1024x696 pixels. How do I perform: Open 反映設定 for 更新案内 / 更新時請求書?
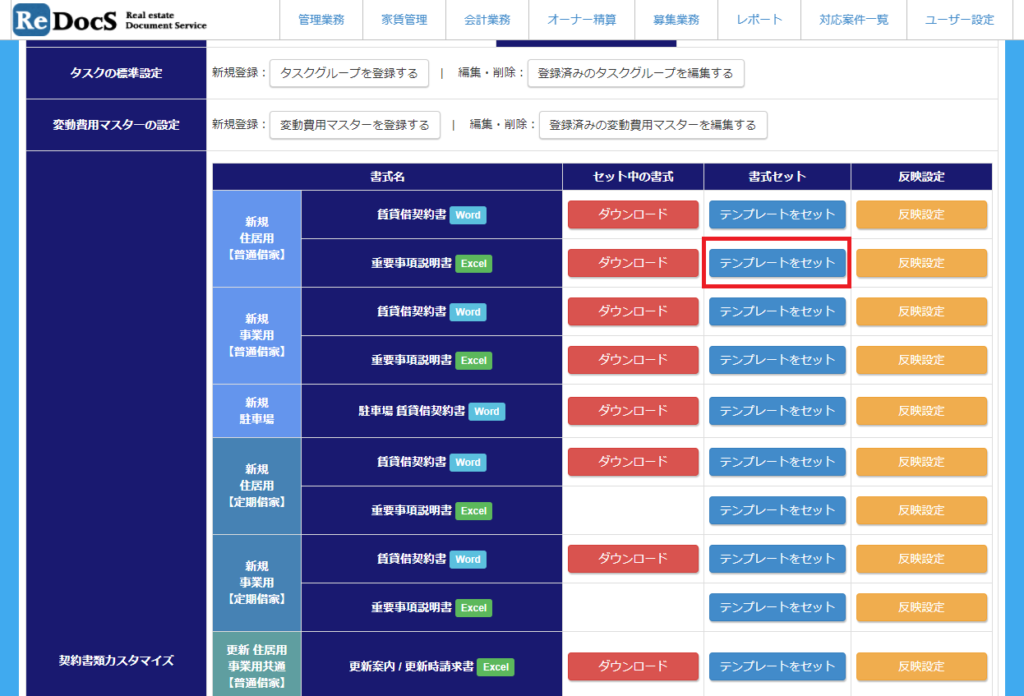[921, 666]
